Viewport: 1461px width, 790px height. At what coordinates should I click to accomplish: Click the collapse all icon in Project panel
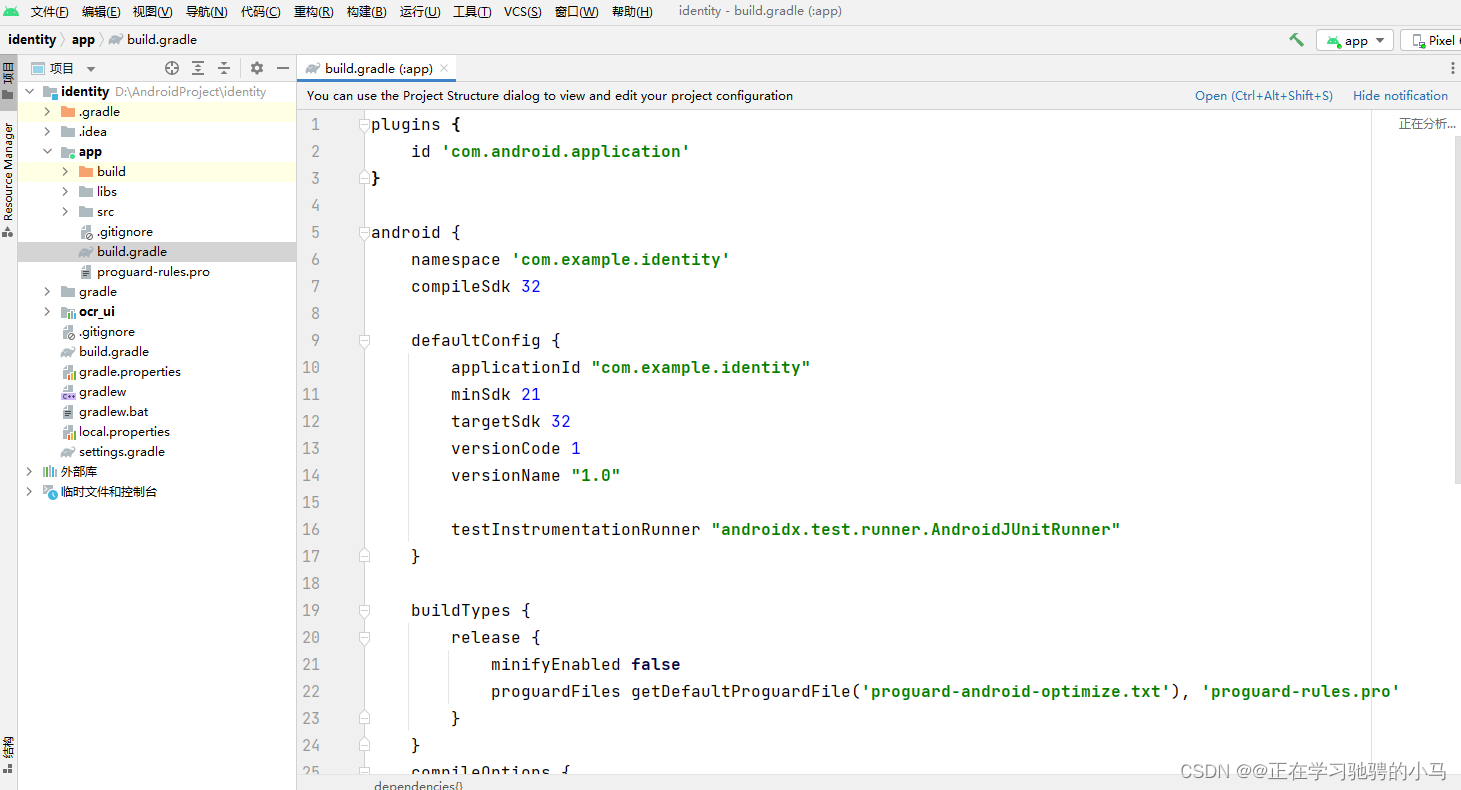pyautogui.click(x=224, y=68)
